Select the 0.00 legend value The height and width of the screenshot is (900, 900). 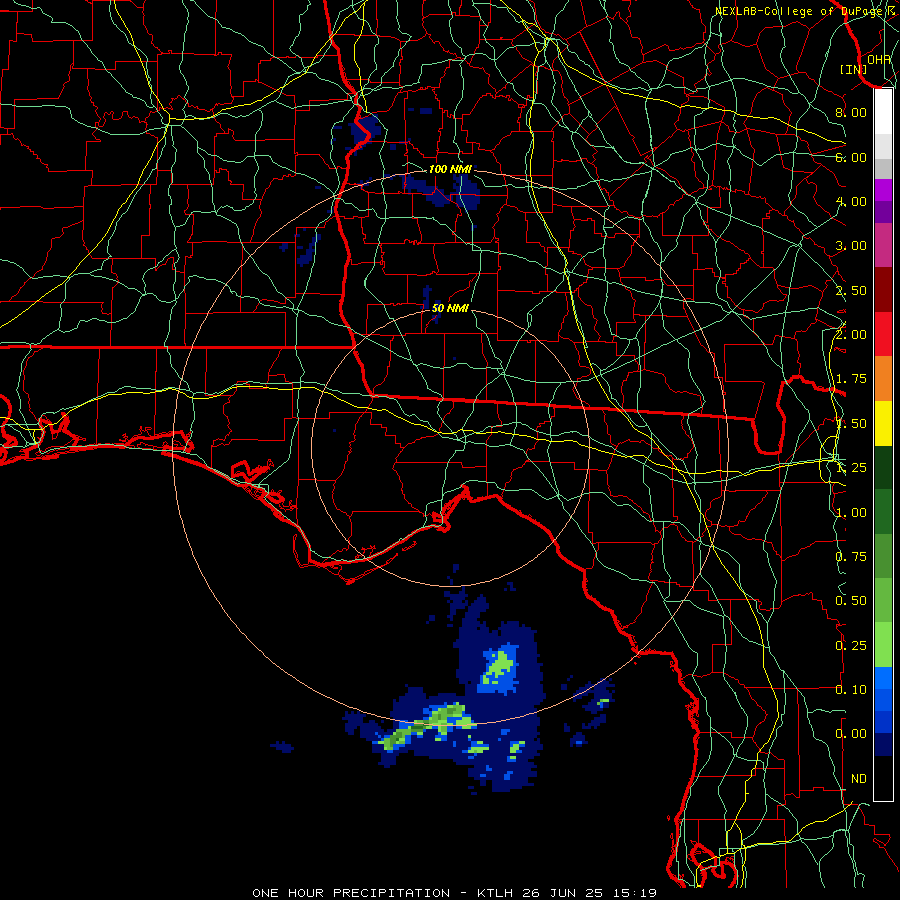[851, 734]
